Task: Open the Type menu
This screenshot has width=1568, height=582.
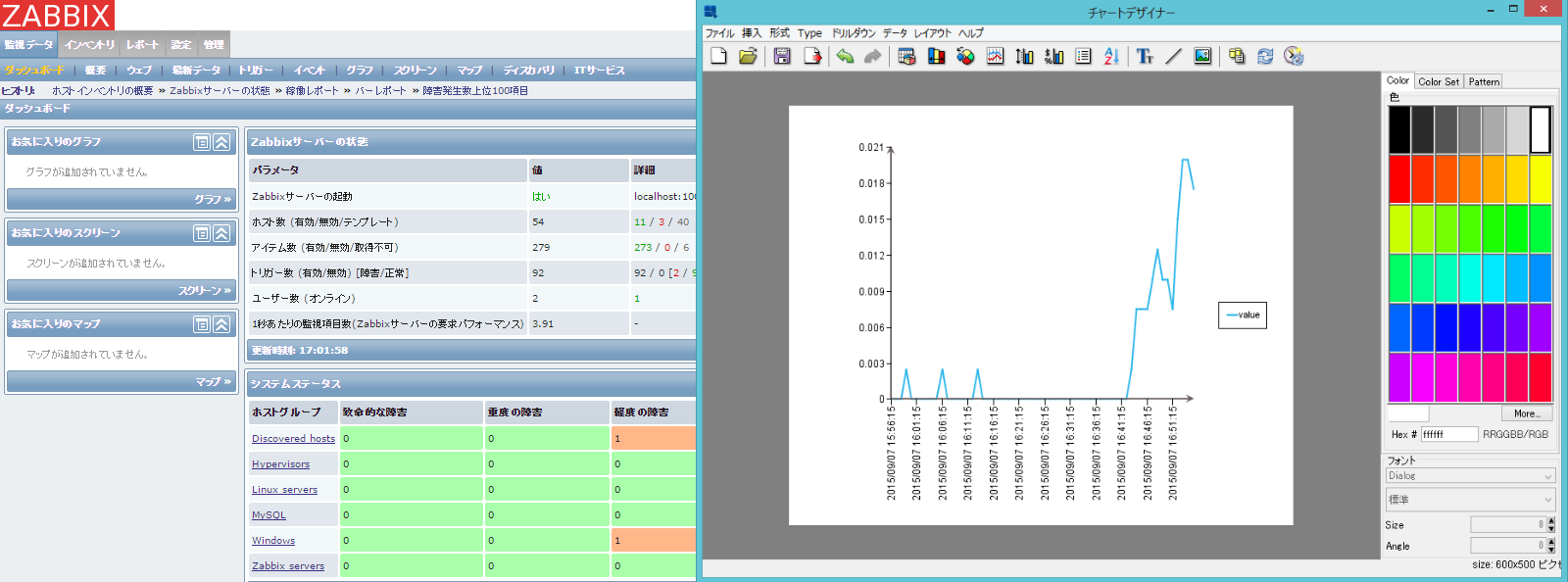Action: [809, 33]
